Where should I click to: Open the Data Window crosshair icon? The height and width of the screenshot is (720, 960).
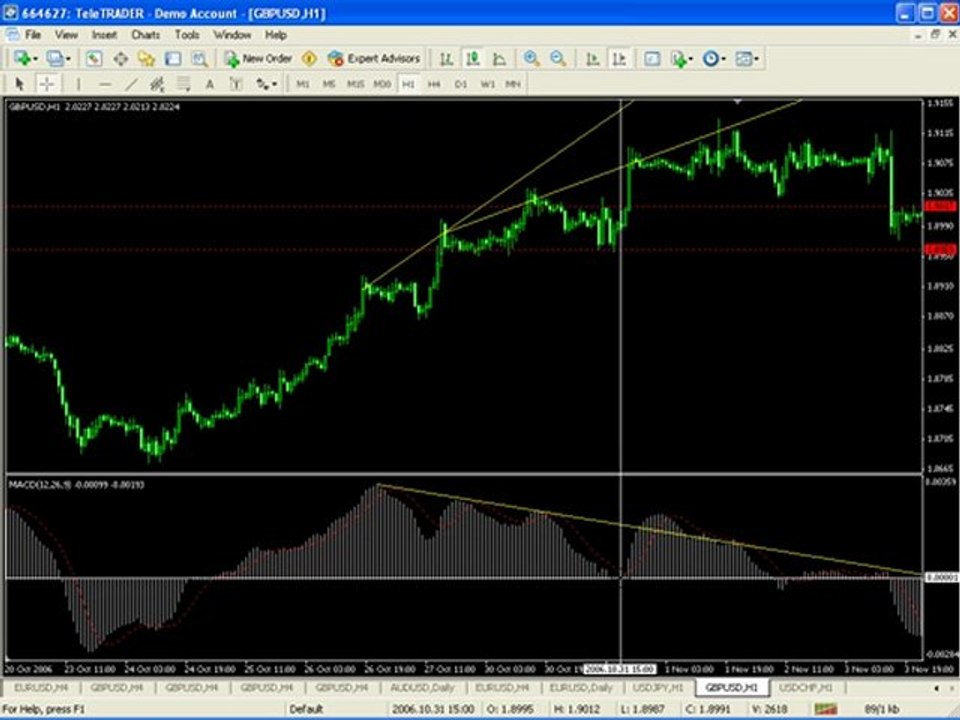pos(120,59)
